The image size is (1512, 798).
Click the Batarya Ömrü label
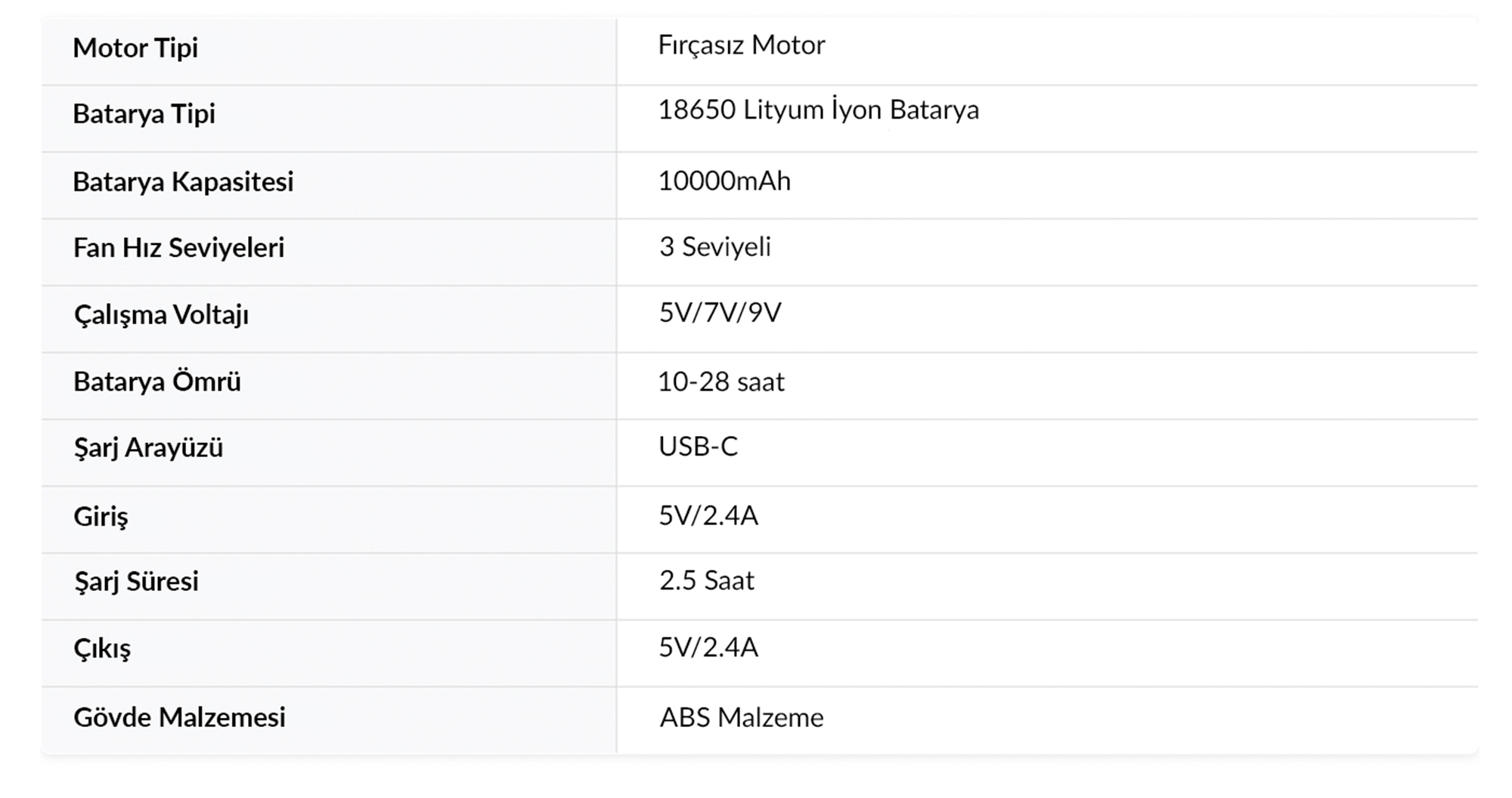point(157,382)
